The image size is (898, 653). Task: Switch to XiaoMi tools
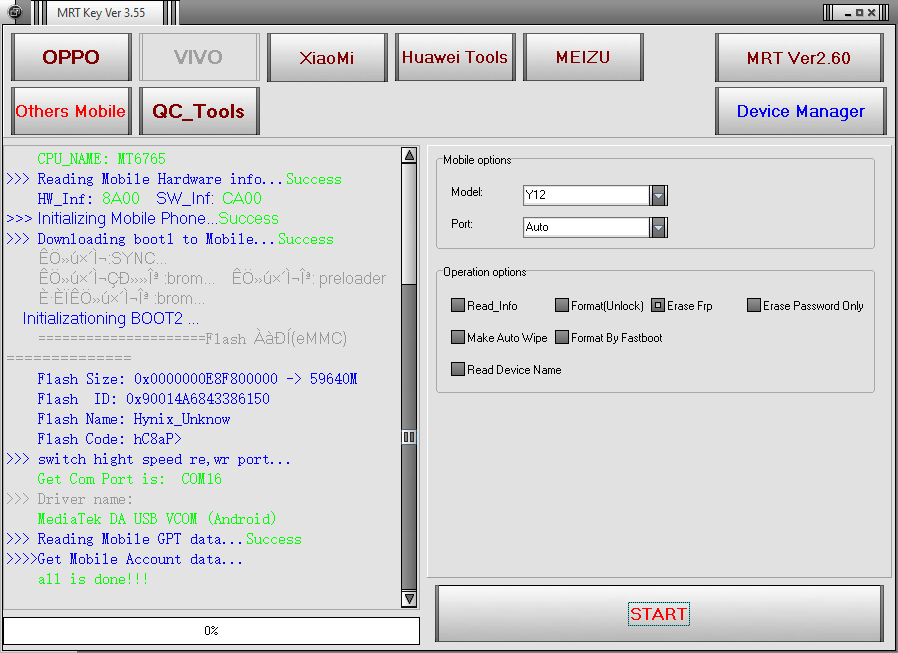click(327, 57)
